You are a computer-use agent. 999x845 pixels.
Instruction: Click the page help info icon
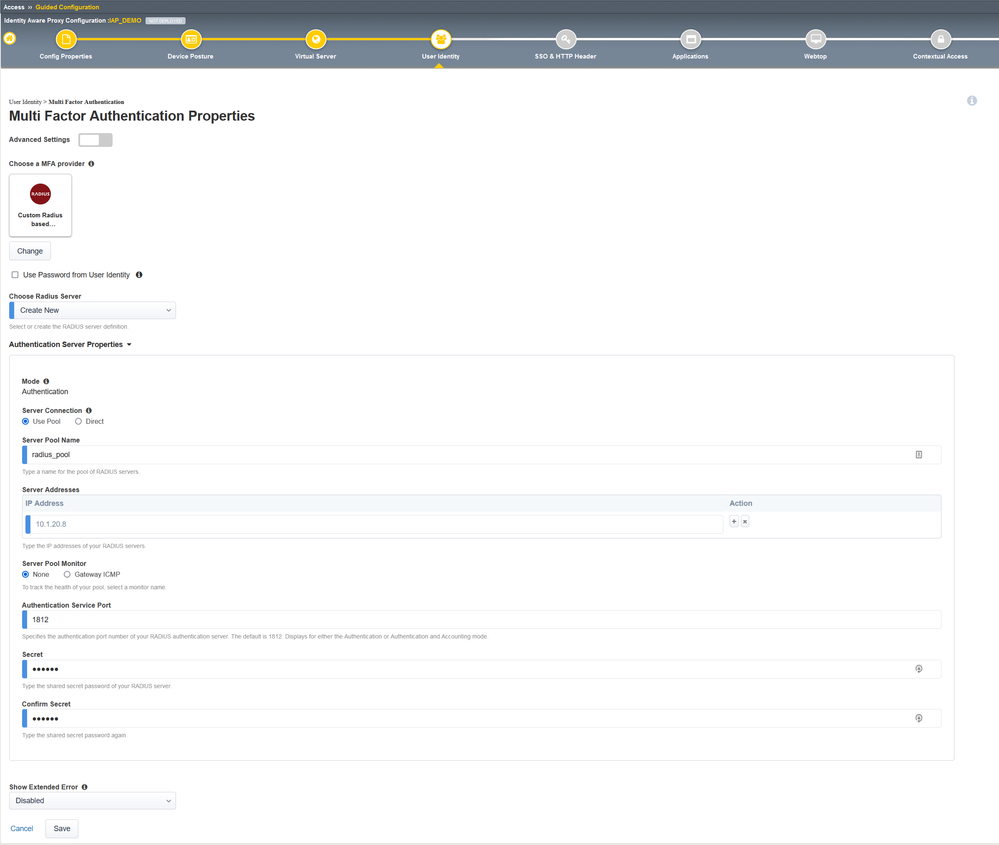[x=972, y=101]
